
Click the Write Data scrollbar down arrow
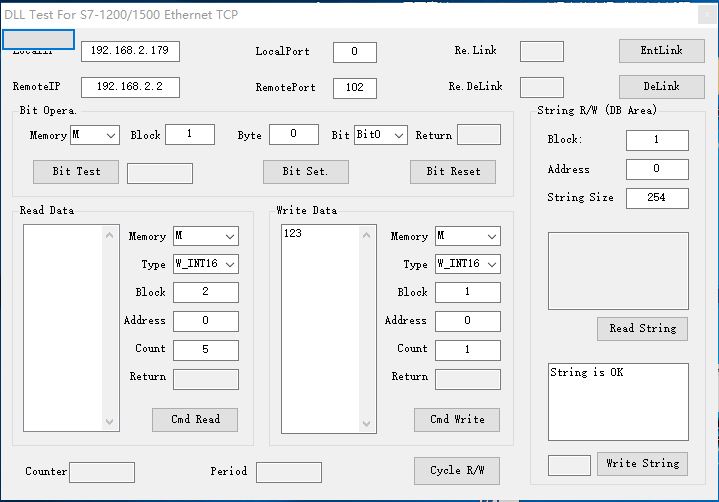(x=366, y=423)
